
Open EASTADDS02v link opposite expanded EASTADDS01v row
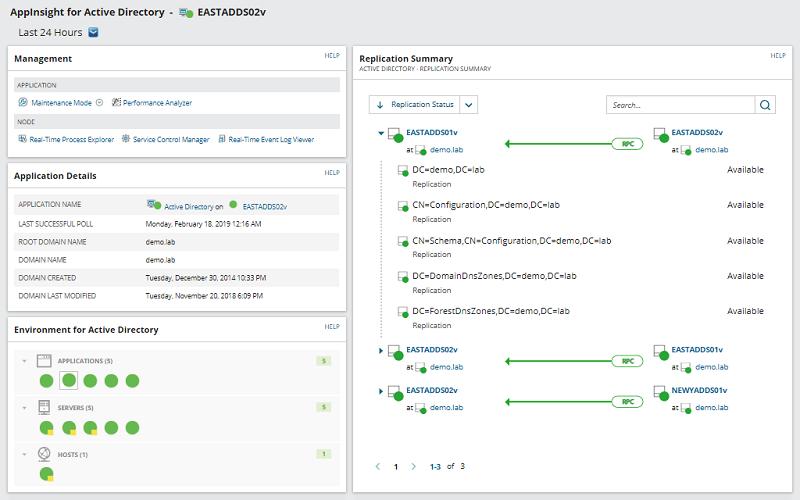[697, 133]
